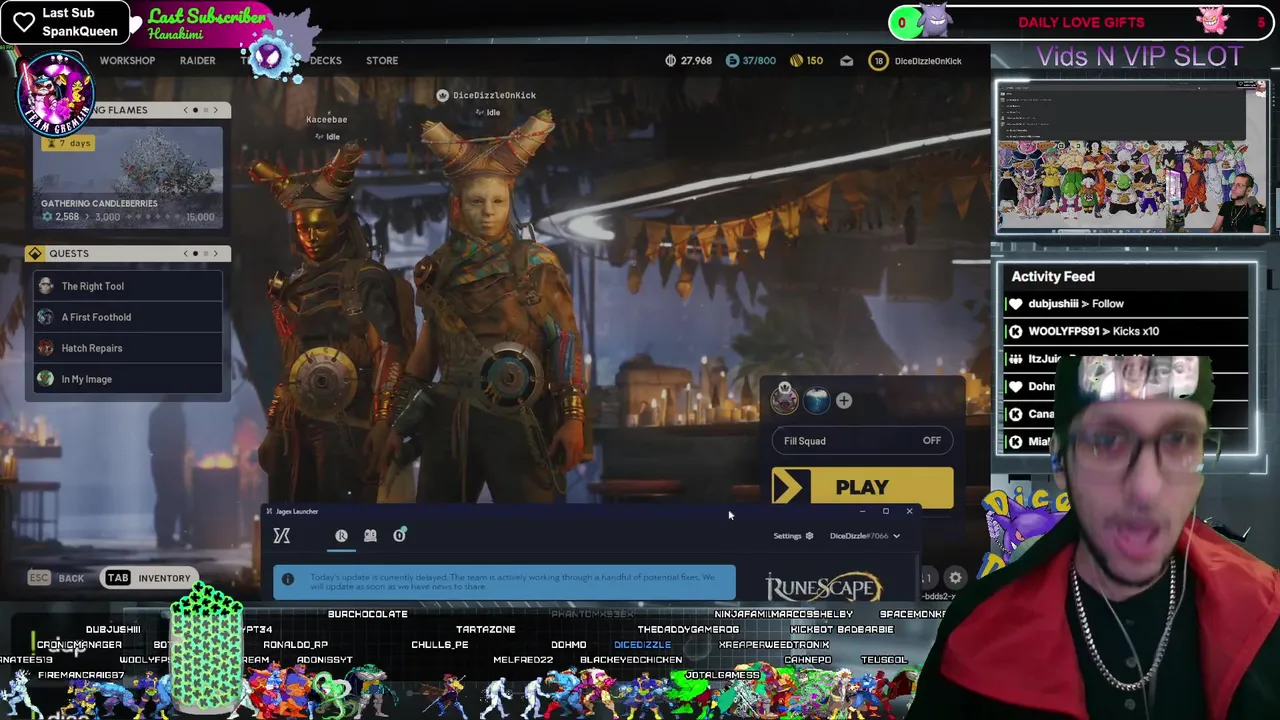Click the 7 days event timer badge
The image size is (1280, 720).
tap(67, 143)
